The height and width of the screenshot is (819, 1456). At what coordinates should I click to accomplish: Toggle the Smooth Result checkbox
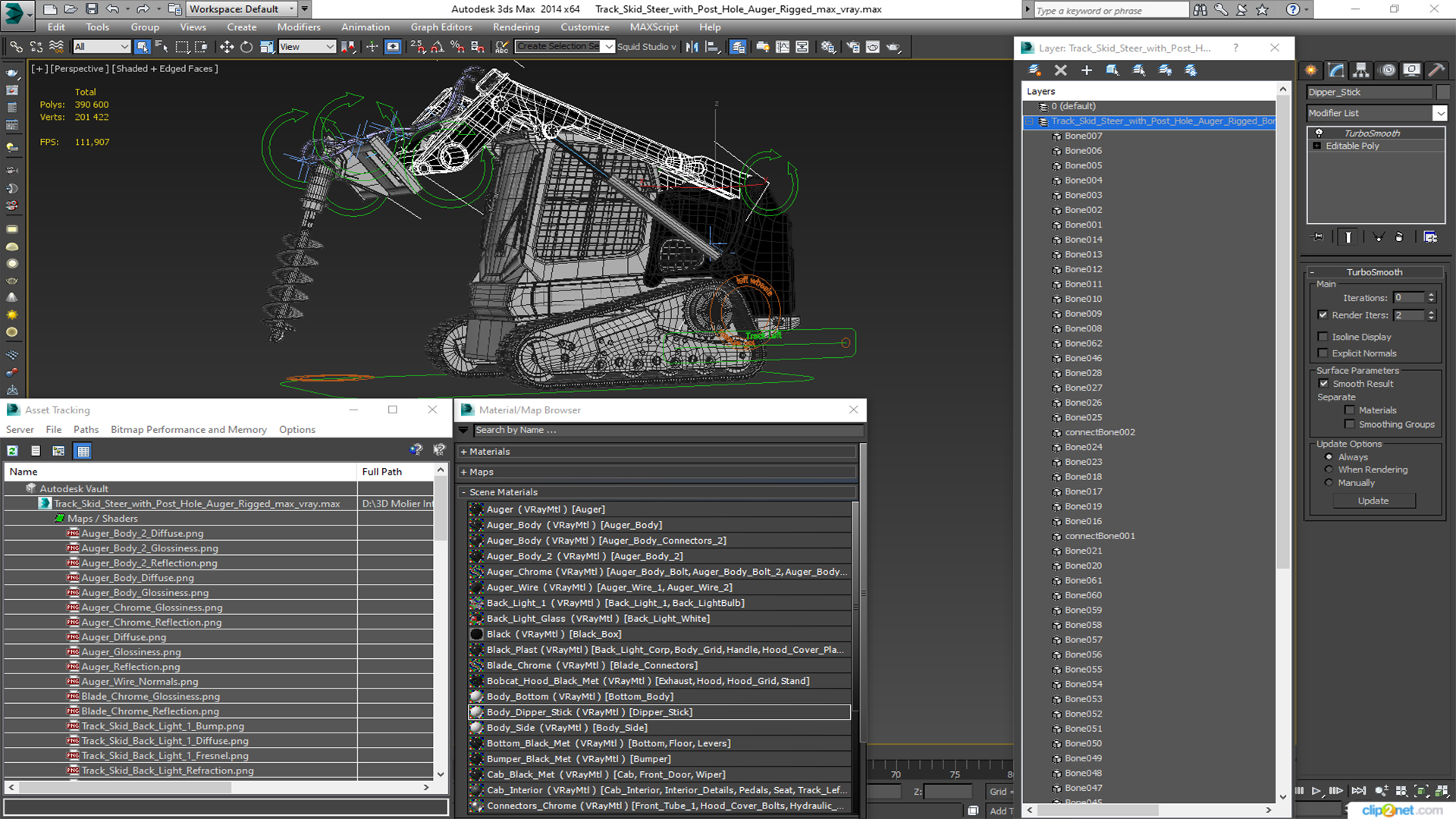[x=1324, y=384]
